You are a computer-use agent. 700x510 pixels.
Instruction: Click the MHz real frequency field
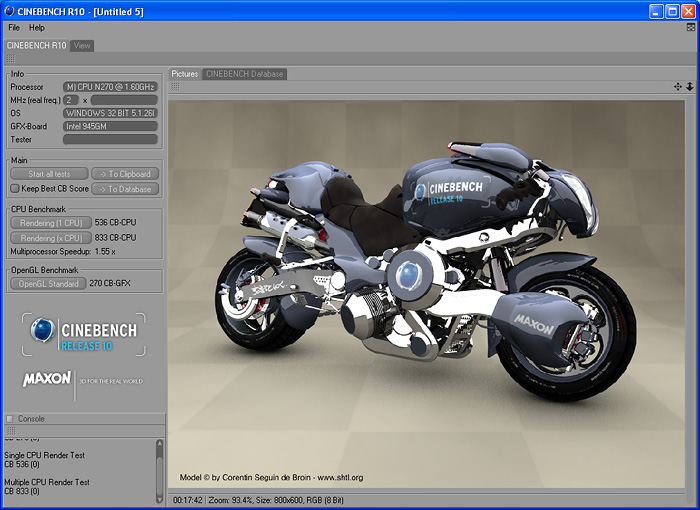point(124,100)
